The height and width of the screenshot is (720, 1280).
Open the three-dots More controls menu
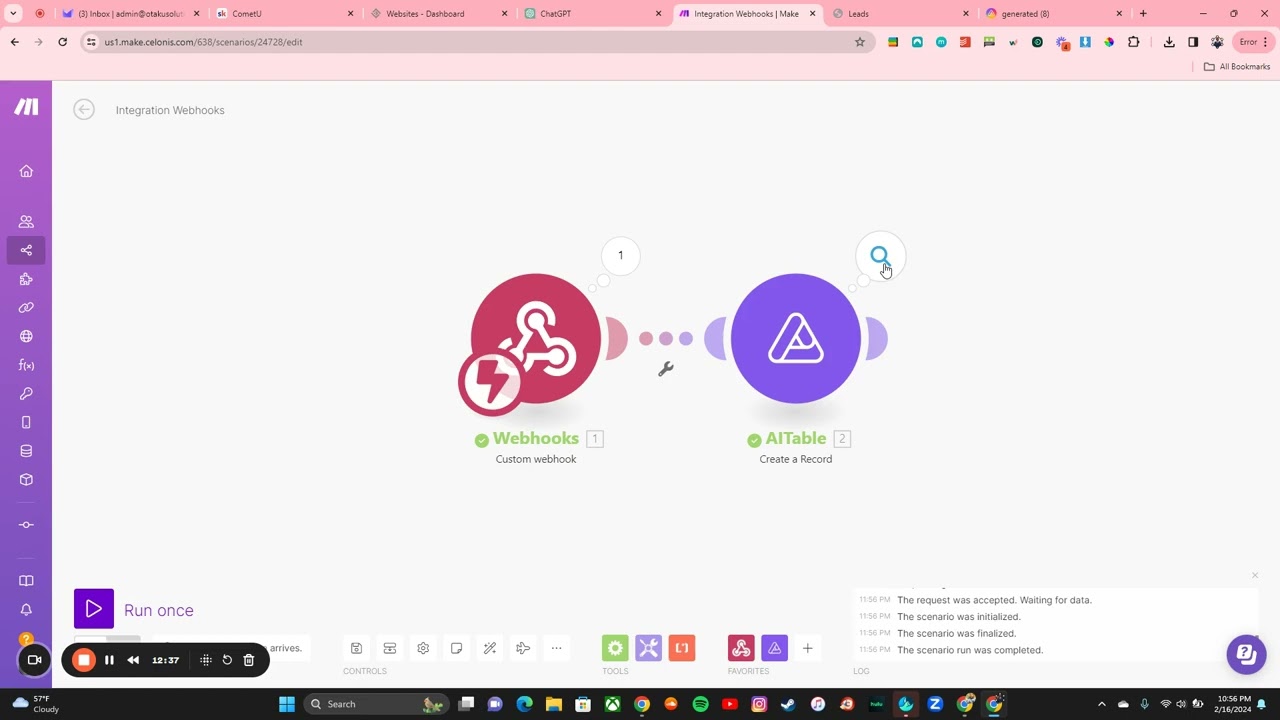pos(557,648)
